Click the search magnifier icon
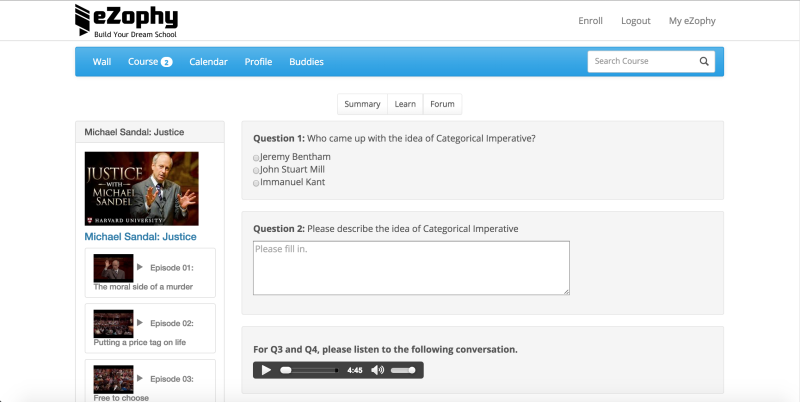Image resolution: width=800 pixels, height=402 pixels. [x=704, y=61]
